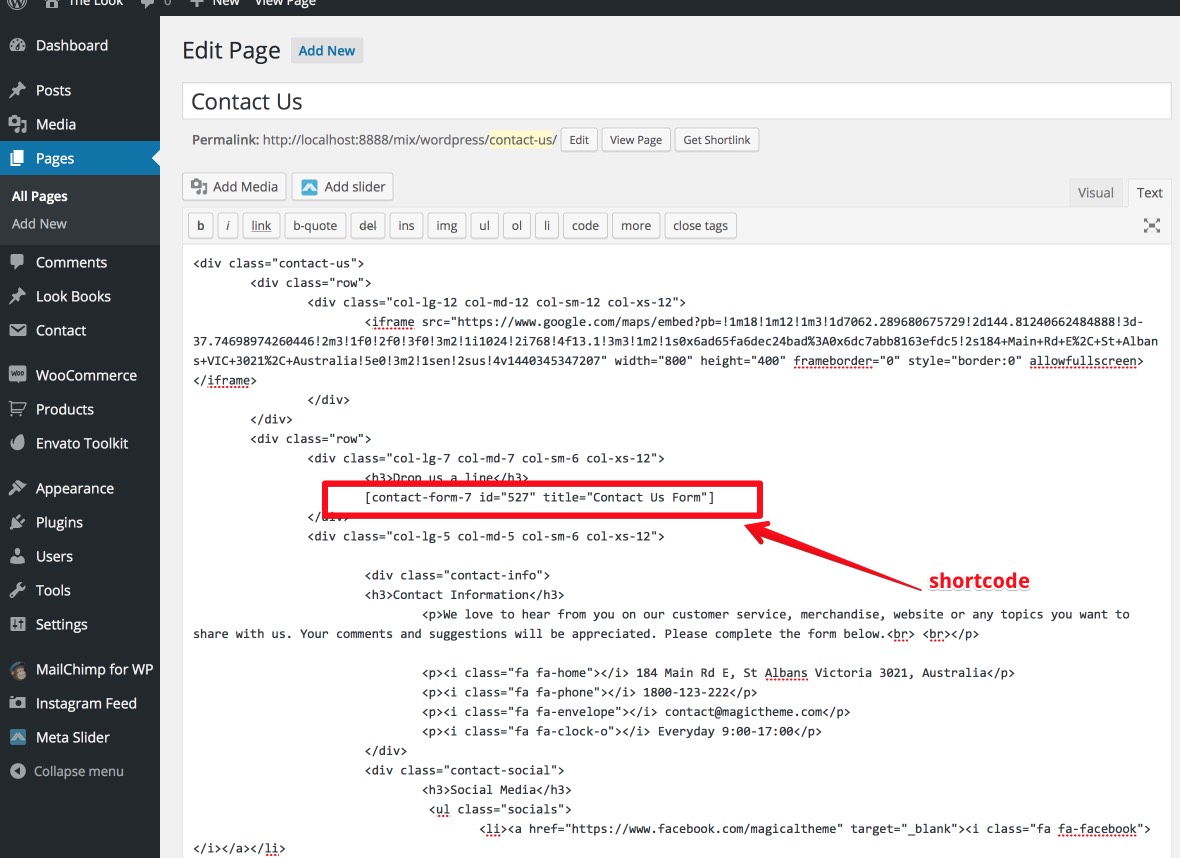The image size is (1180, 858).
Task: Click the del quicktag button
Action: click(x=368, y=226)
